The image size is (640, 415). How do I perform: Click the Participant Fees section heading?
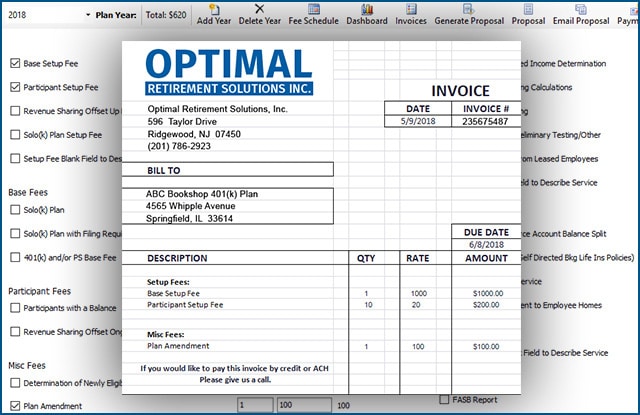(40, 291)
